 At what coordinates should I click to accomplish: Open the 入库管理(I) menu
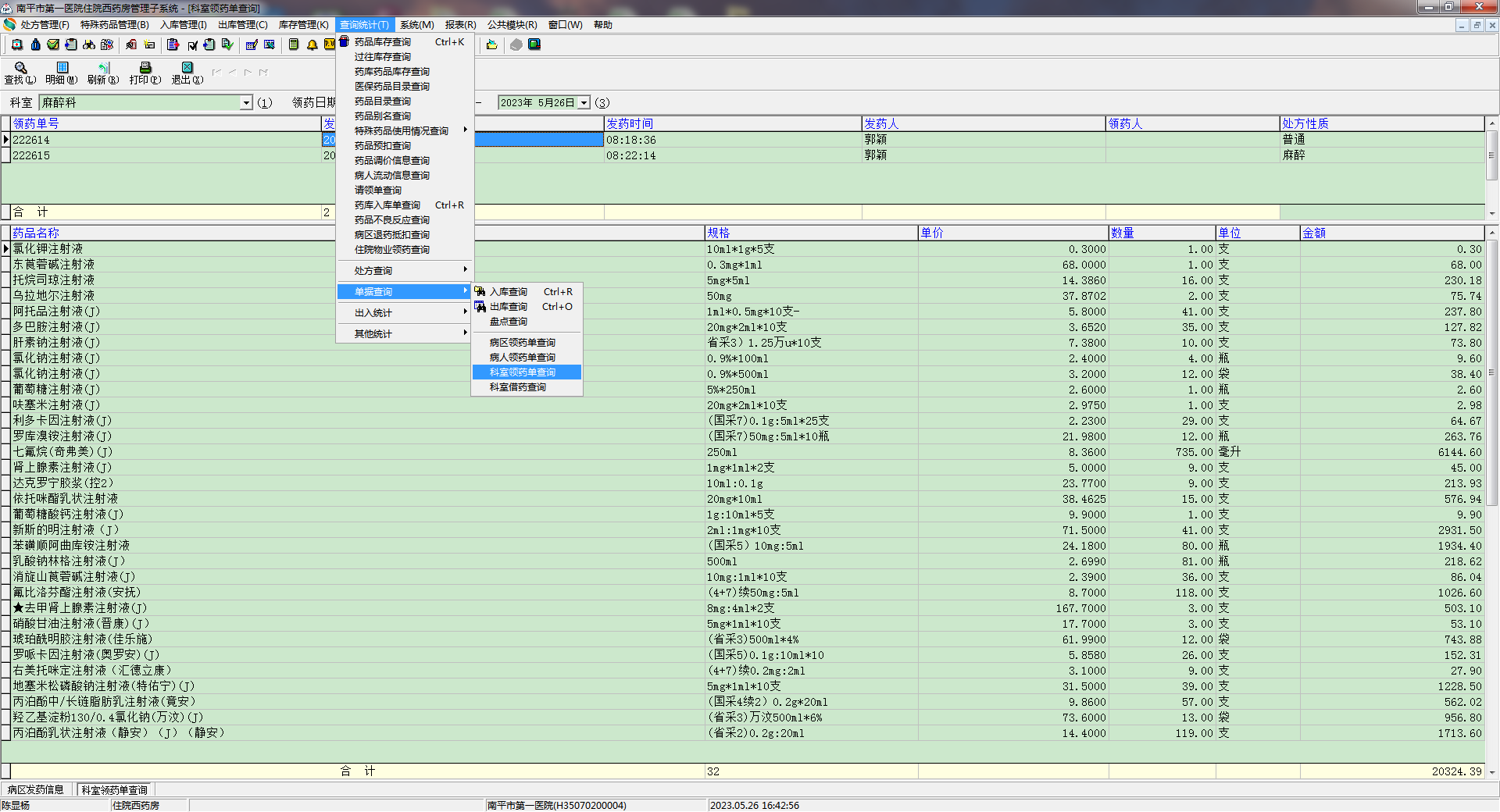pos(184,25)
